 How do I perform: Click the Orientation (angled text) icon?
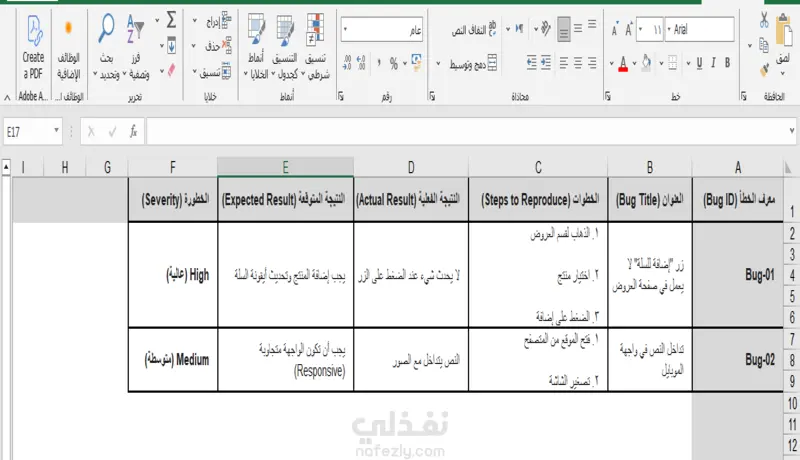point(545,29)
